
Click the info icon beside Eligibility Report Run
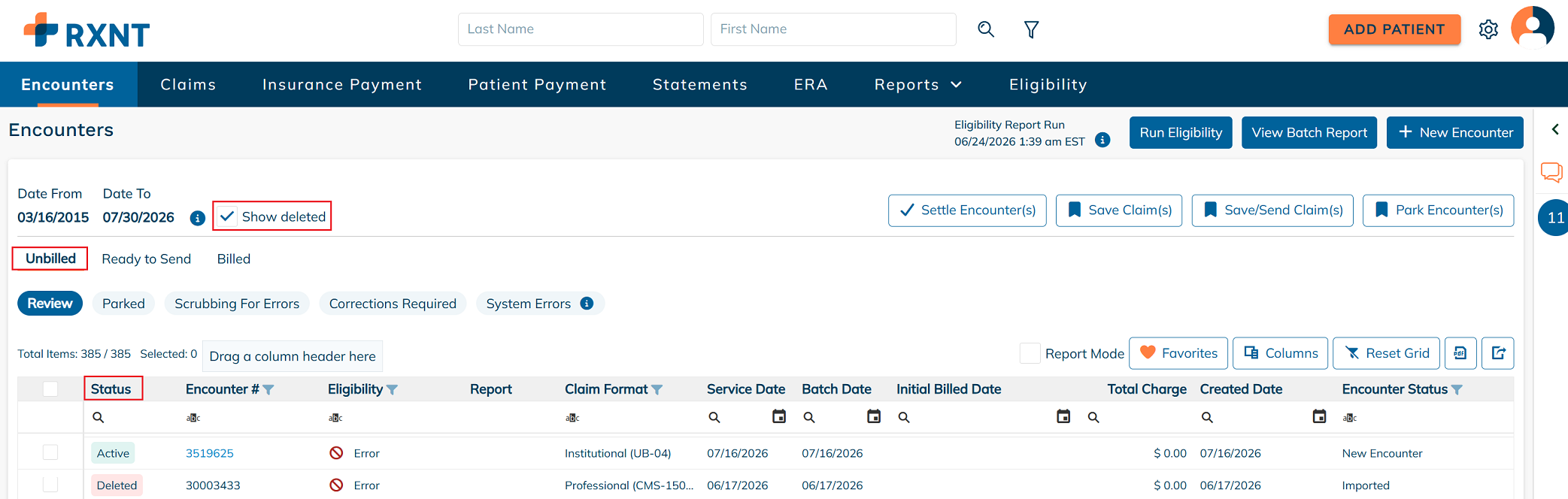[x=1102, y=140]
